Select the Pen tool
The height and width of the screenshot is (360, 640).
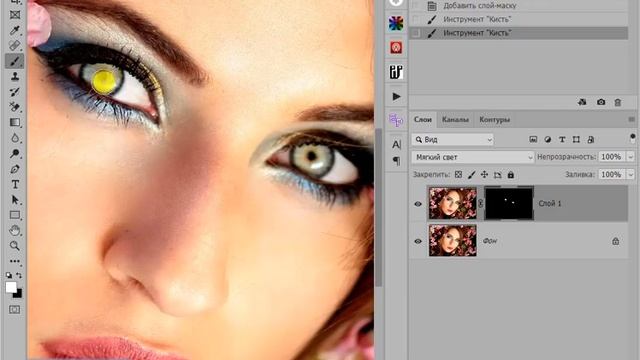[x=15, y=169]
